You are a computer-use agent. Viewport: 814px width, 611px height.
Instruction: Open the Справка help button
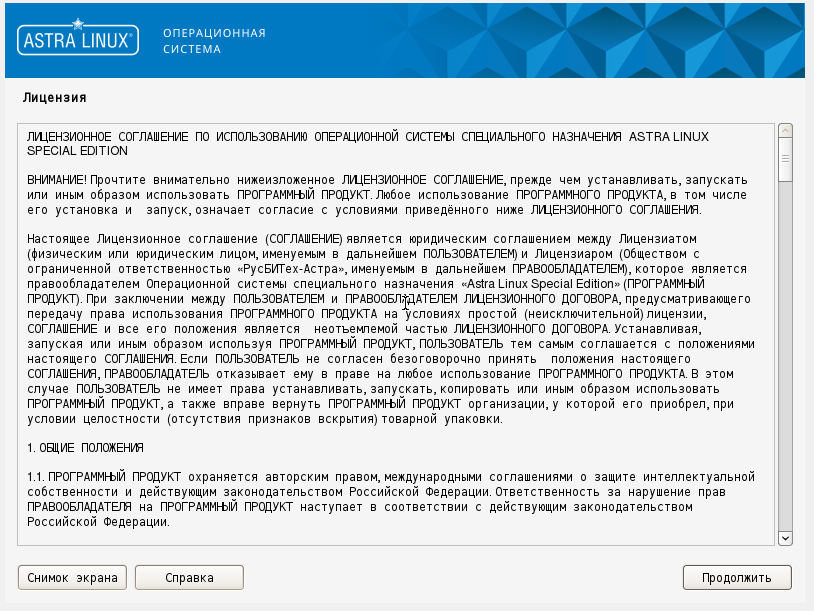click(x=189, y=578)
